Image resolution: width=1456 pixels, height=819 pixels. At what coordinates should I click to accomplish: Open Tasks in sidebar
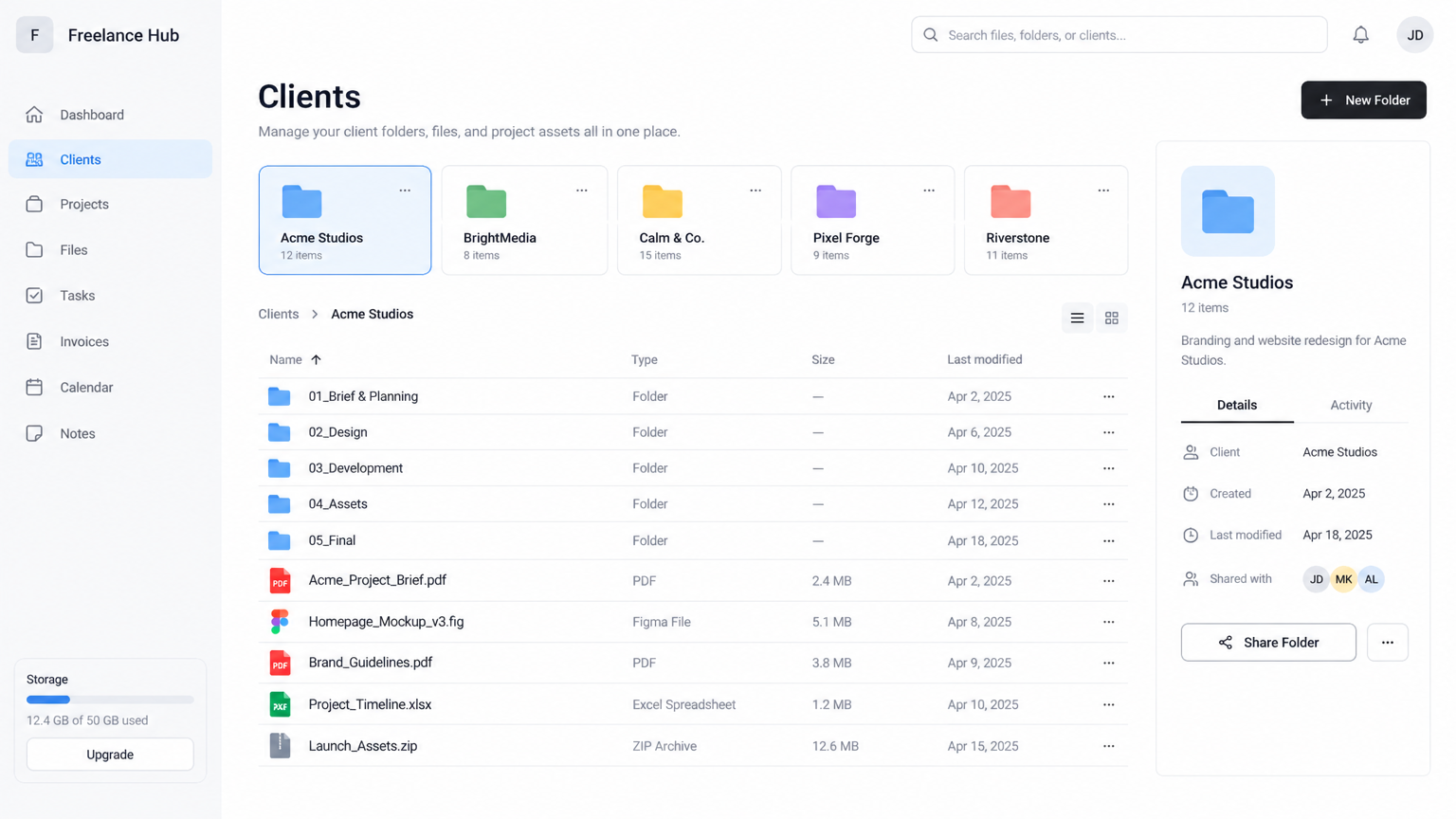[x=110, y=296]
